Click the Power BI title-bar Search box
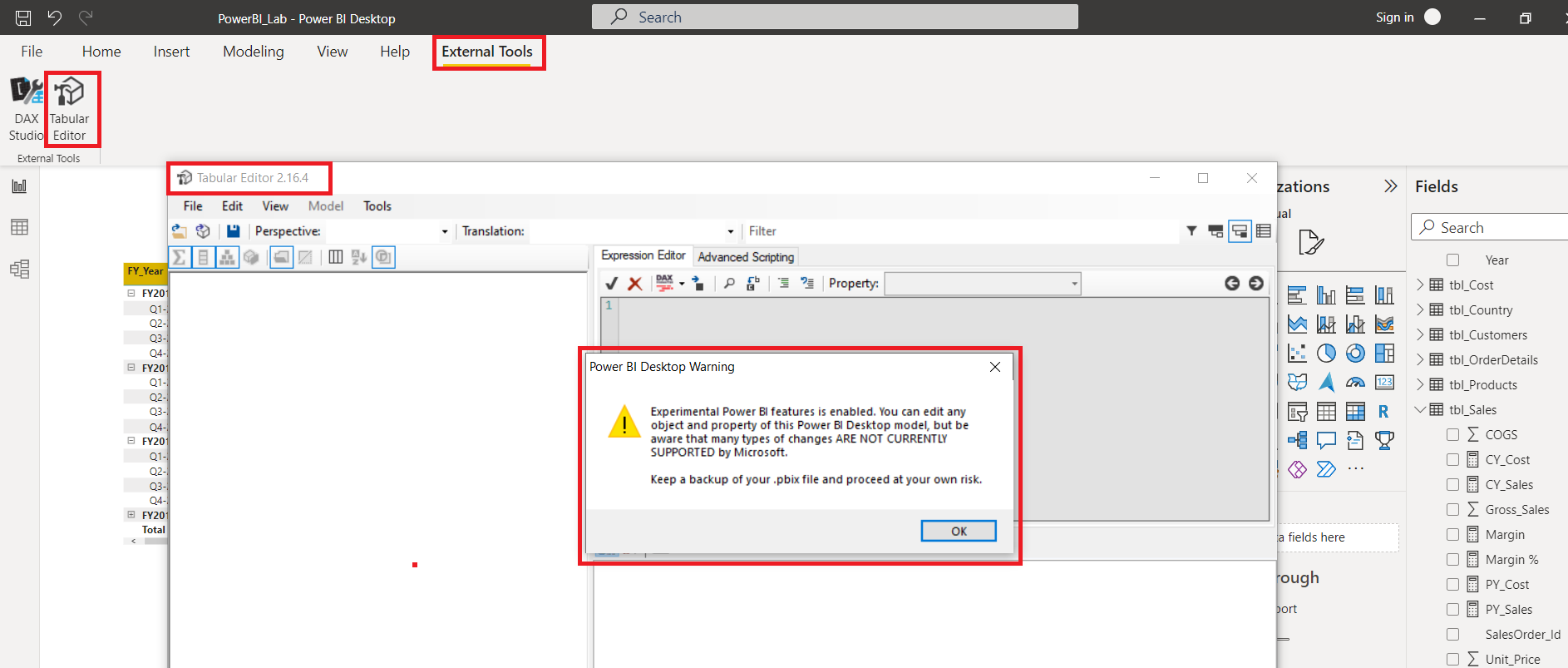The width and height of the screenshot is (1568, 668). 835,17
